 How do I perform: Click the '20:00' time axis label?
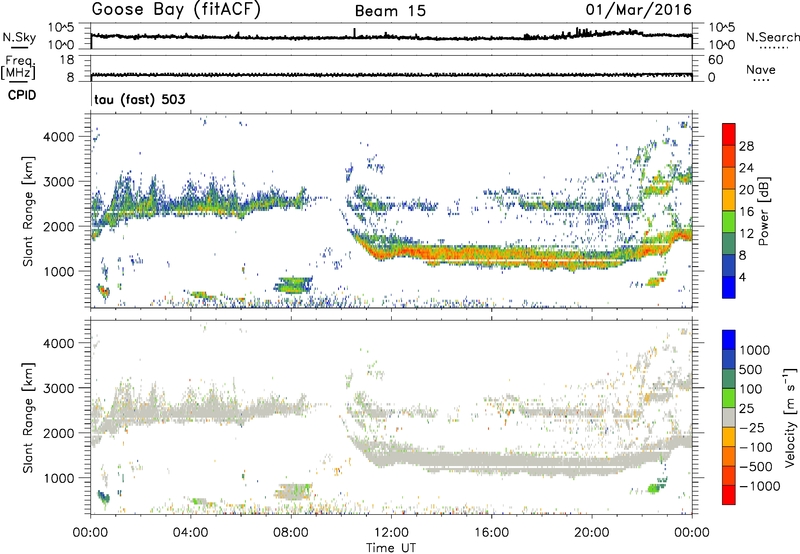(591, 533)
